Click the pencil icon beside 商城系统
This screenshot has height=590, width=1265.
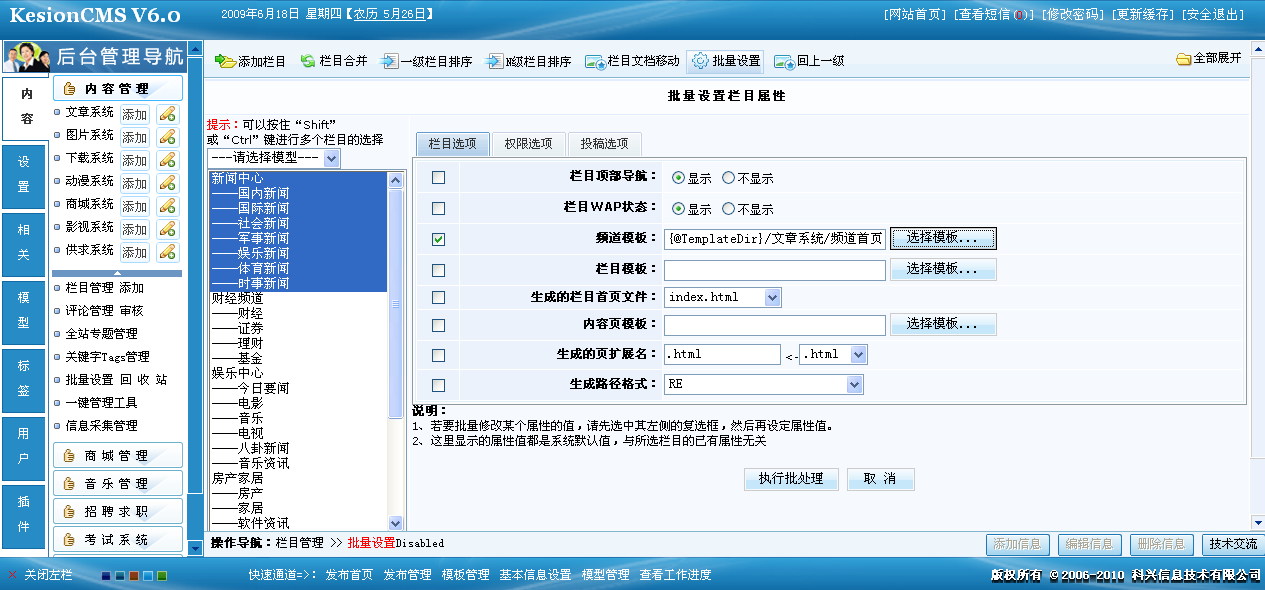coord(167,206)
